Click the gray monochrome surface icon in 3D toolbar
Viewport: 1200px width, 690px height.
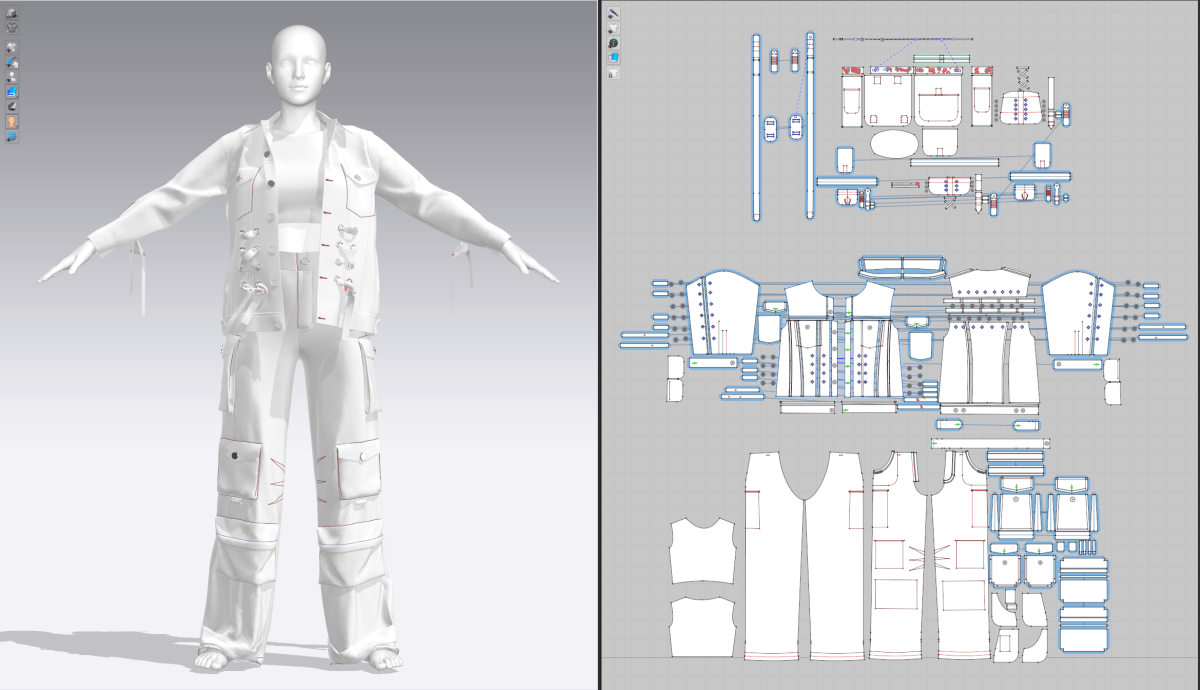point(12,106)
